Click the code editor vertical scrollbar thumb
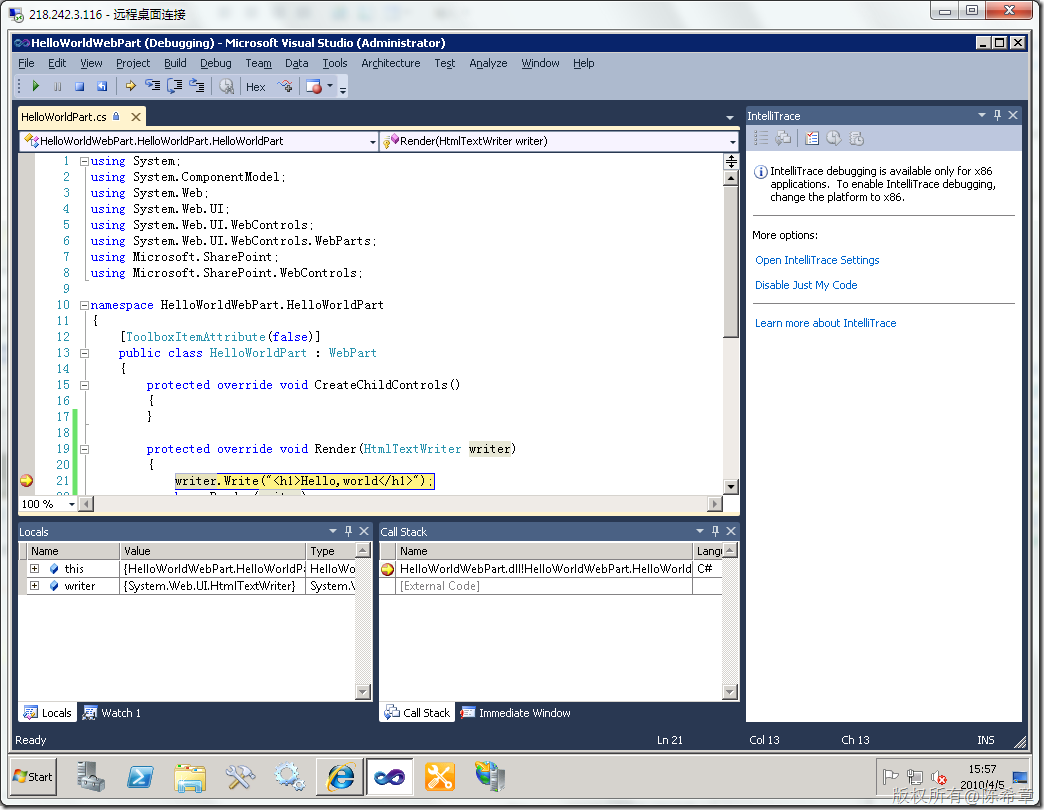Image resolution: width=1044 pixels, height=810 pixels. 731,262
